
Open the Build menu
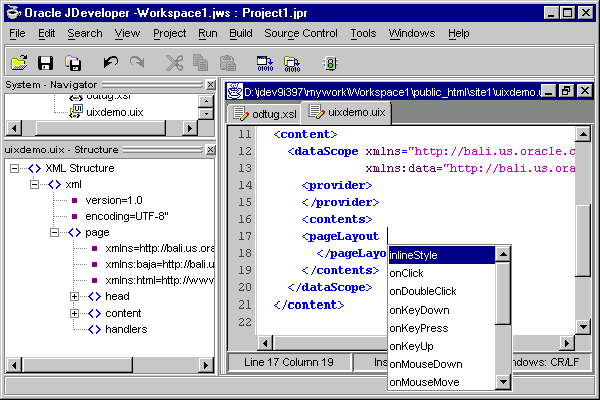click(x=241, y=33)
